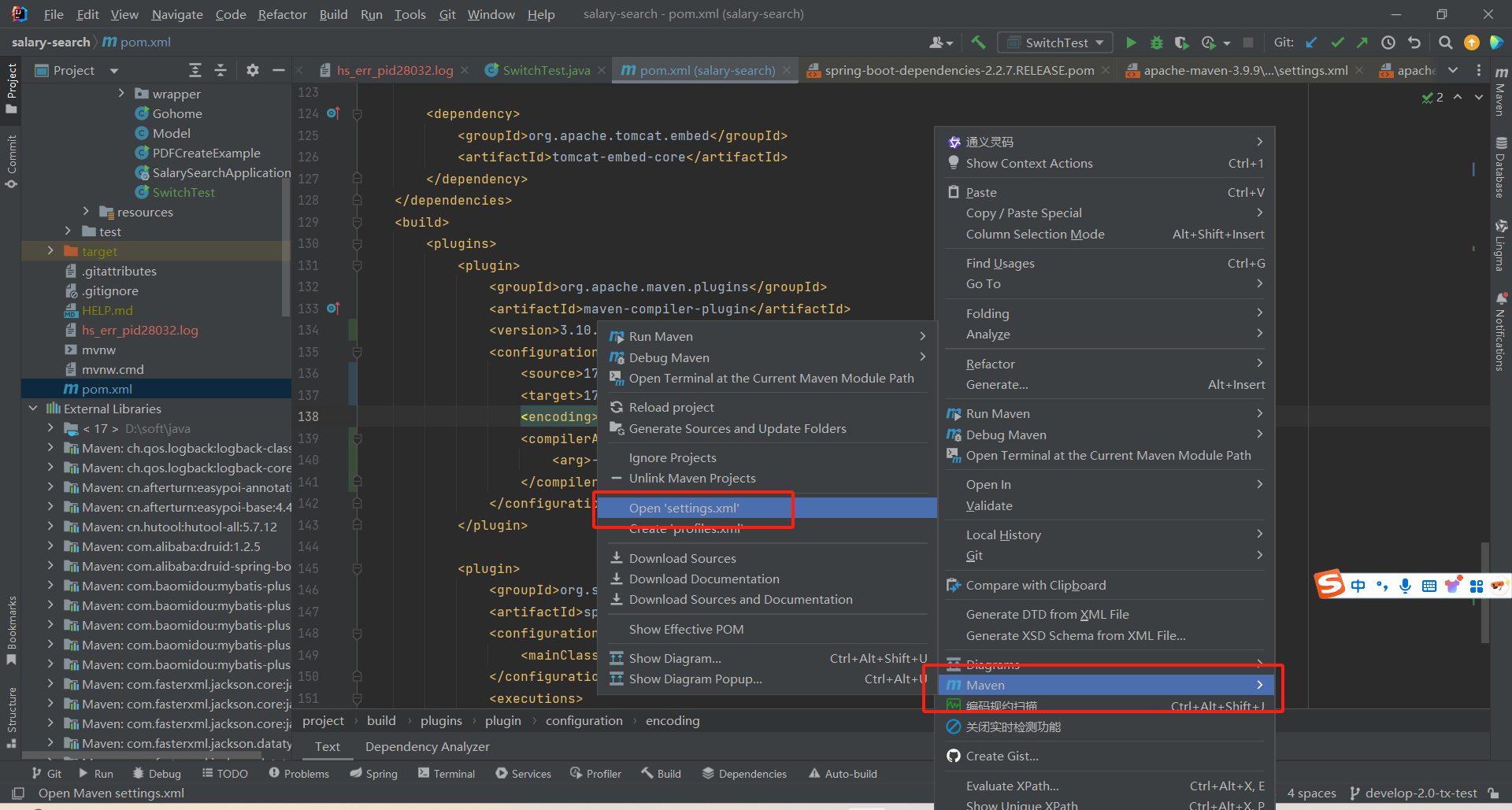This screenshot has width=1512, height=810.
Task: Open Structure sidebar panel
Action: [x=11, y=717]
